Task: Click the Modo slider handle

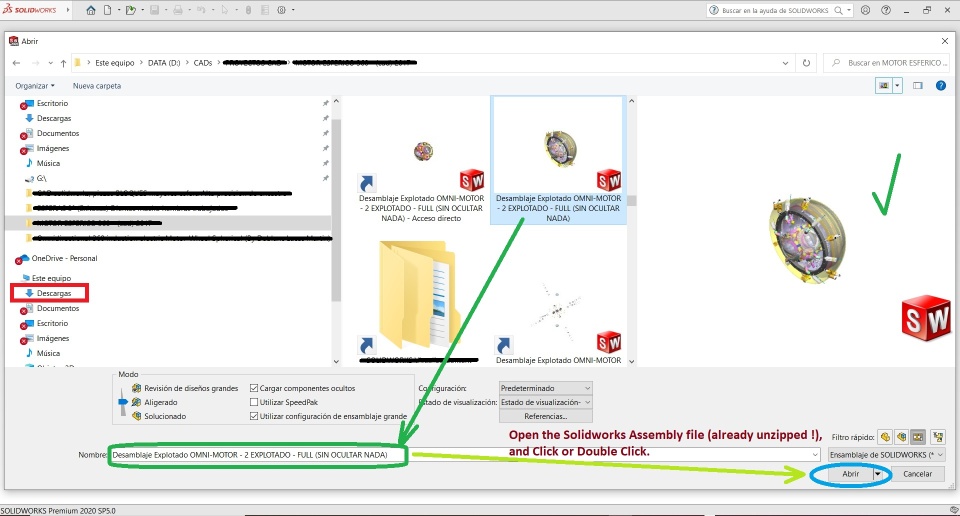Action: pyautogui.click(x=122, y=402)
